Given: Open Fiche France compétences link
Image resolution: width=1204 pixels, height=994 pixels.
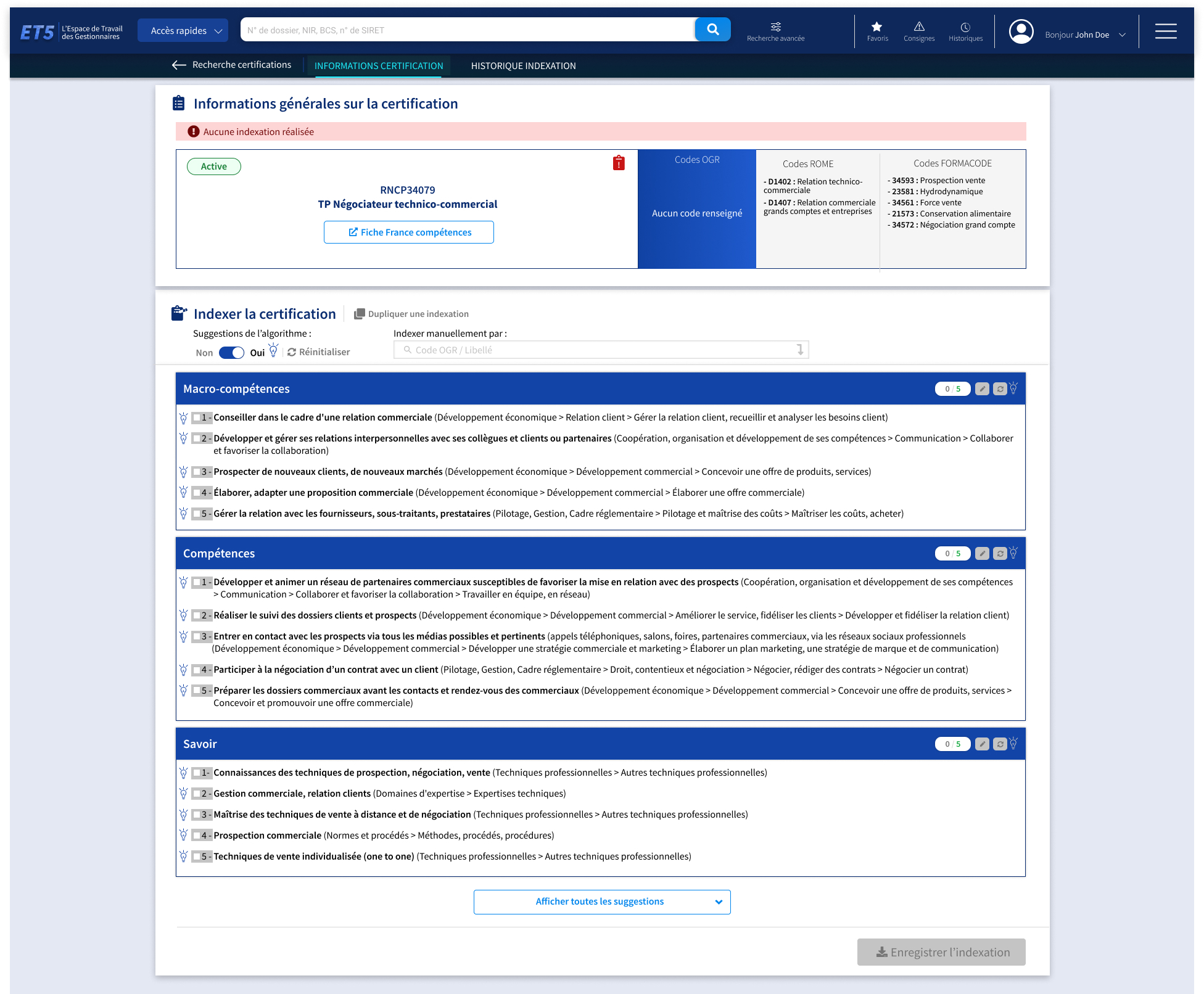Looking at the screenshot, I should pyautogui.click(x=409, y=232).
